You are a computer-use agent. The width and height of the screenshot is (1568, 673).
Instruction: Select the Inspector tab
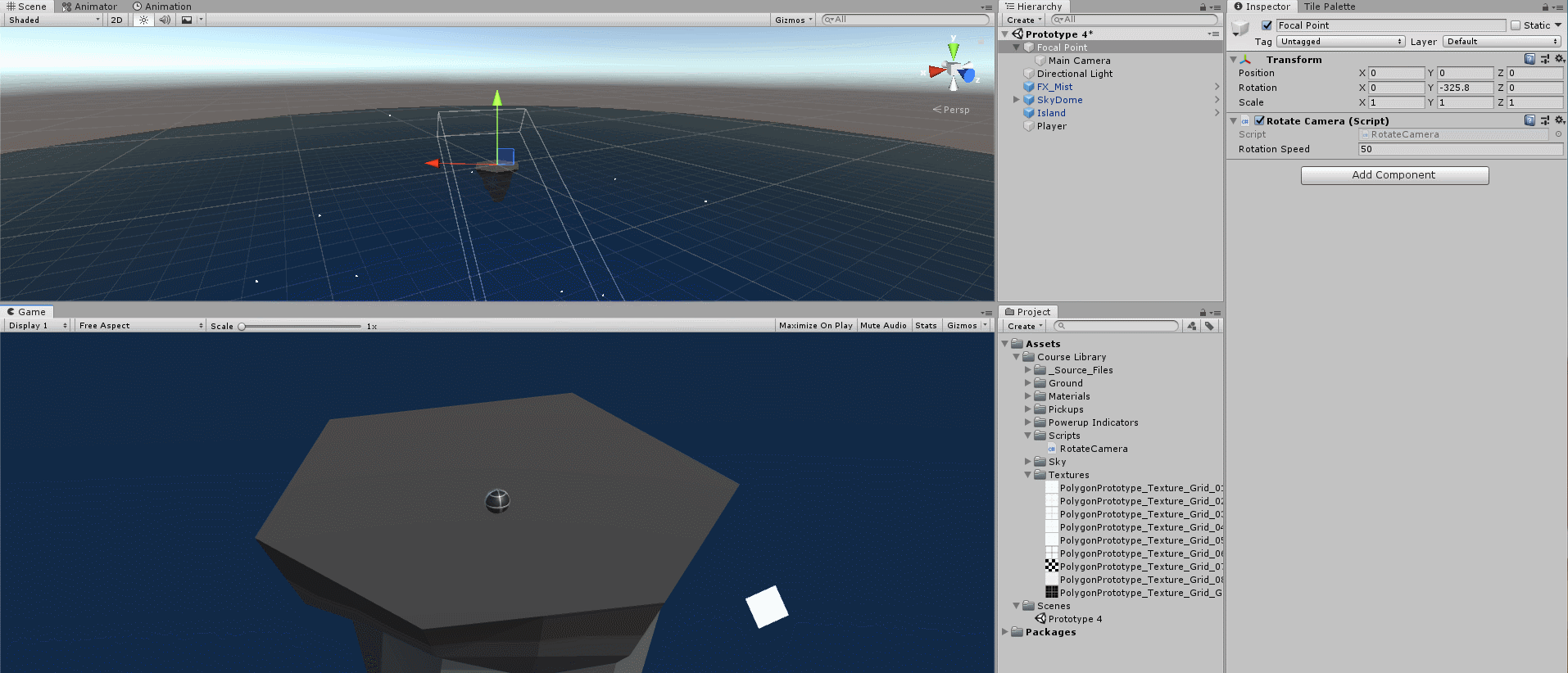pyautogui.click(x=1262, y=7)
